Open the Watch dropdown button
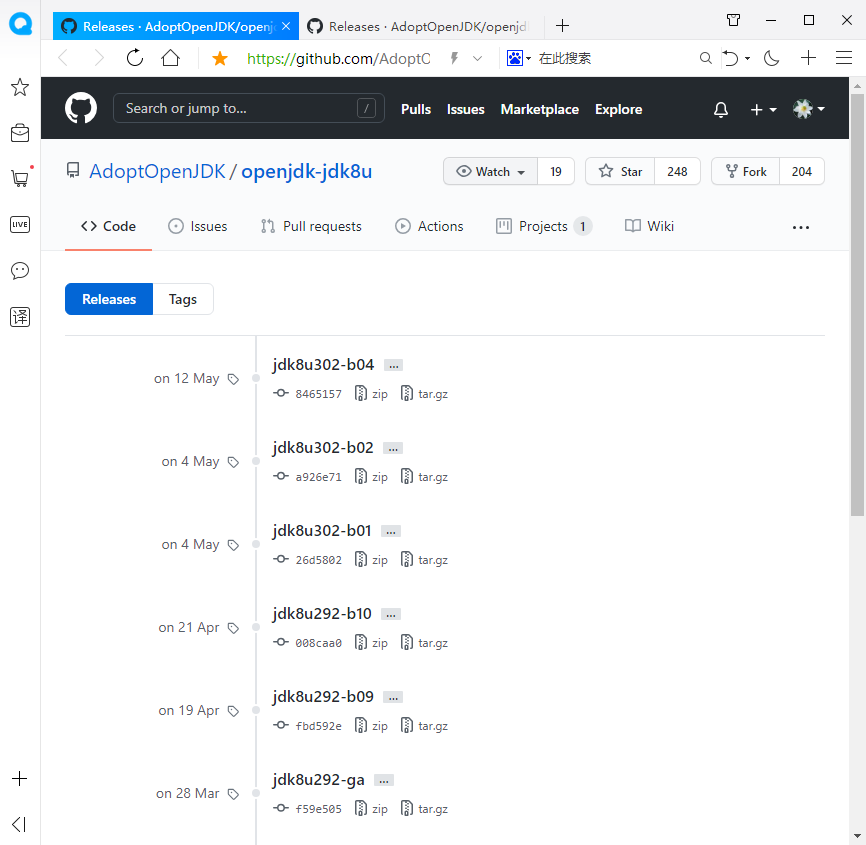Viewport: 866px width, 845px height. 490,172
